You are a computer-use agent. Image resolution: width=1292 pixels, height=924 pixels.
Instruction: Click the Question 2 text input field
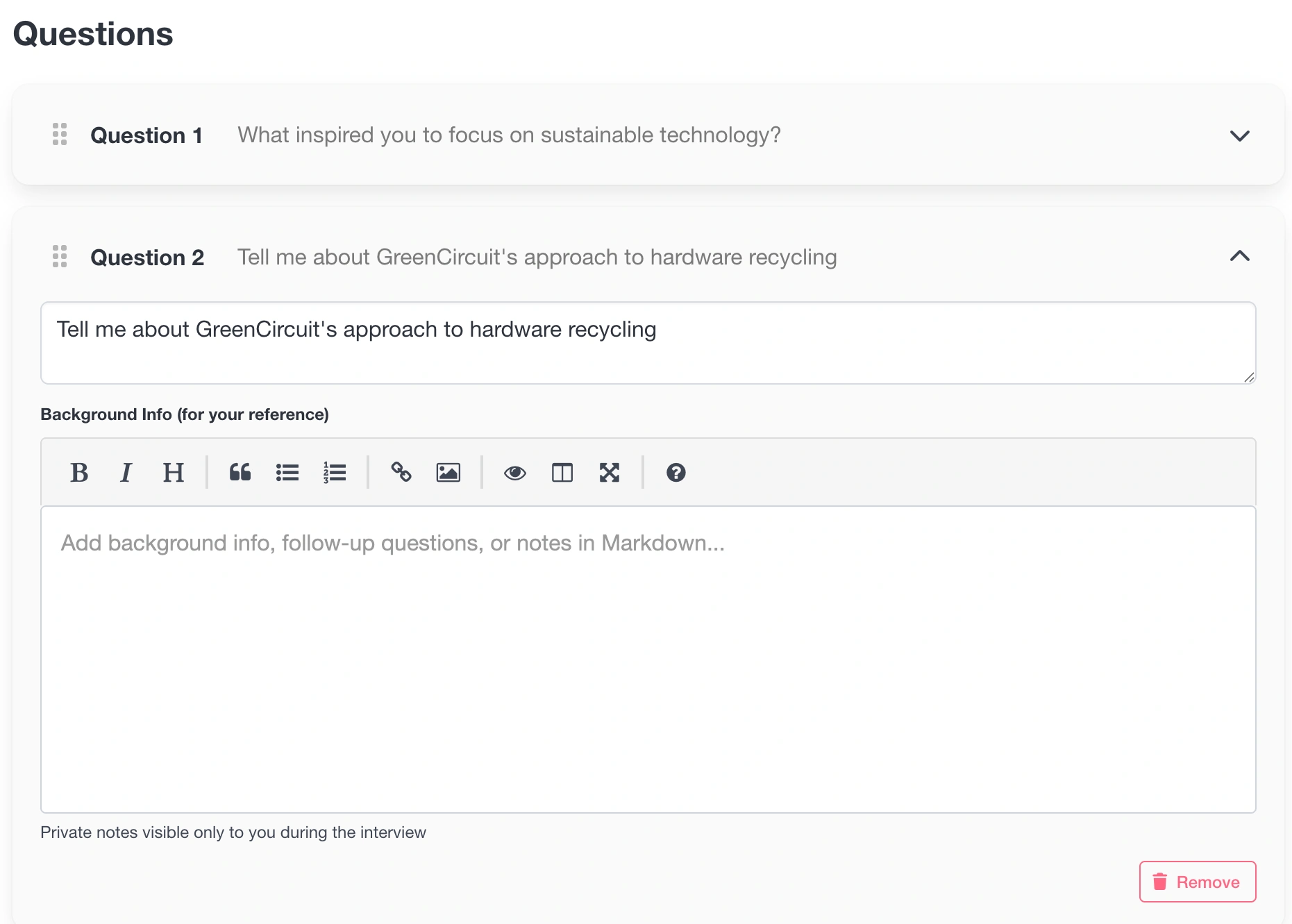[x=647, y=343]
